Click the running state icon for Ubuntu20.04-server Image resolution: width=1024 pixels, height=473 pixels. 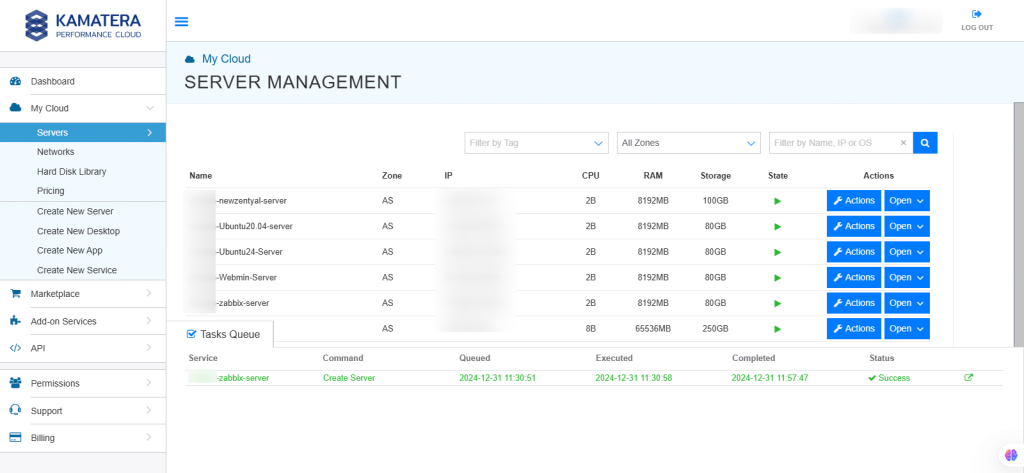778,227
